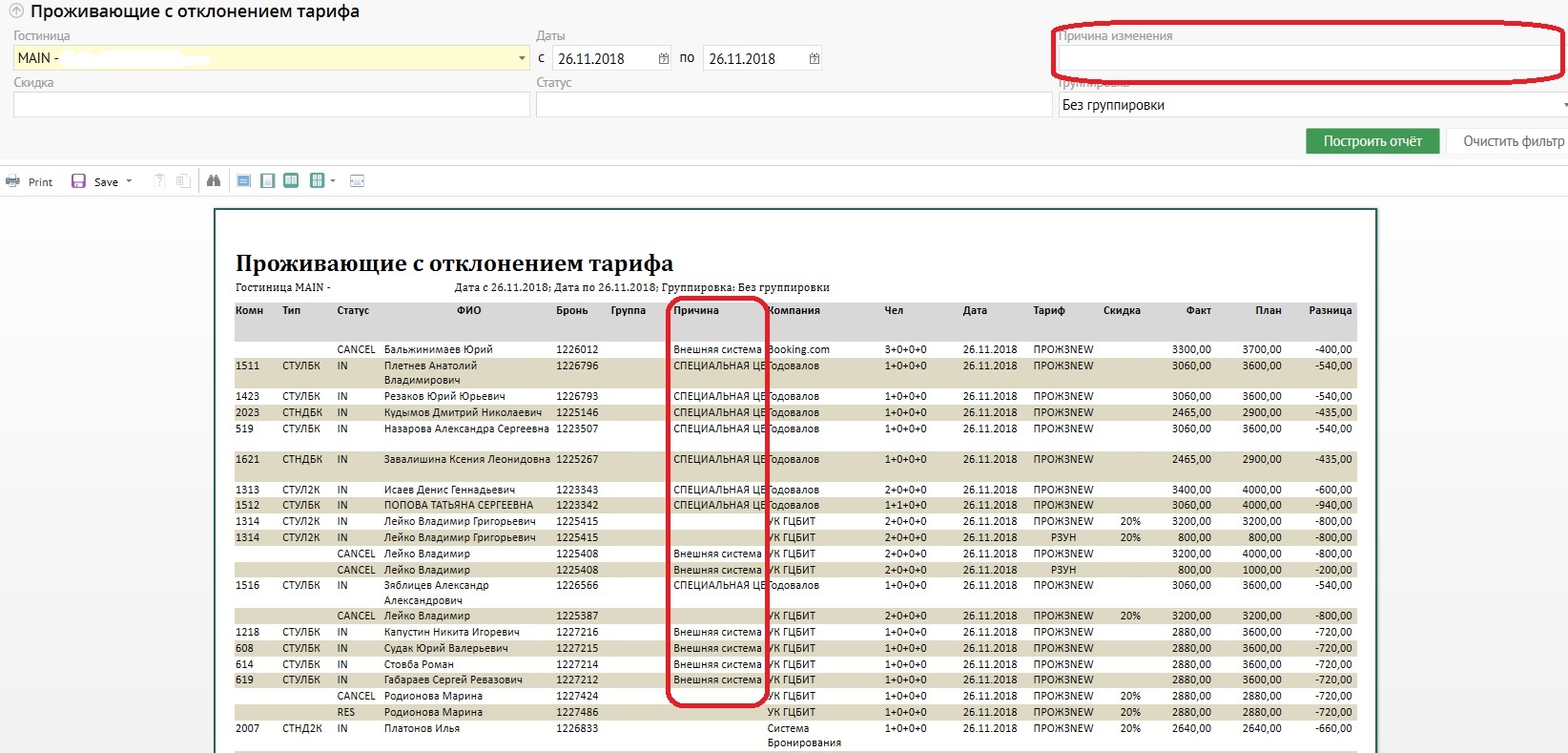The width and height of the screenshot is (1568, 753).
Task: Click the fit page width icon
Action: click(358, 181)
